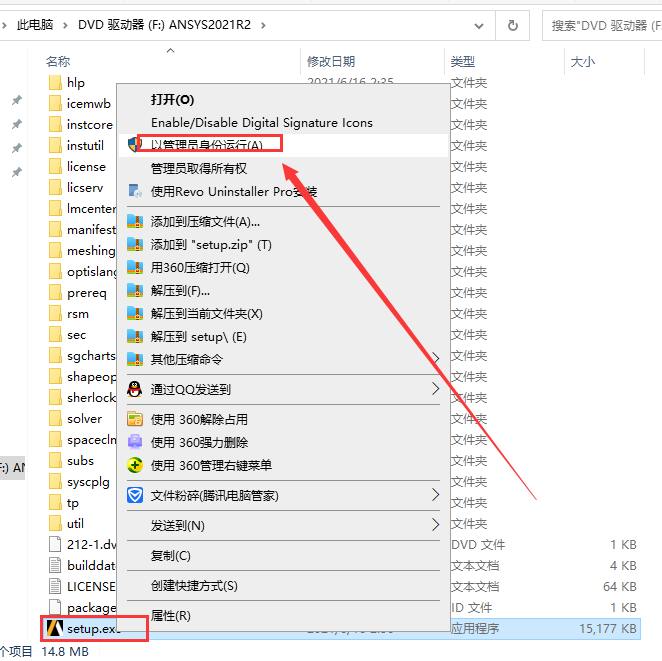The image size is (662, 661).
Task: Click the syscplg folder icon
Action: [55, 482]
